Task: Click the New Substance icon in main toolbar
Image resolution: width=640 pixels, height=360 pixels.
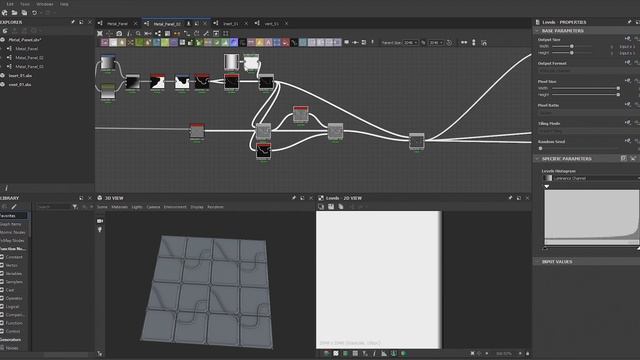Action: click(x=4, y=13)
